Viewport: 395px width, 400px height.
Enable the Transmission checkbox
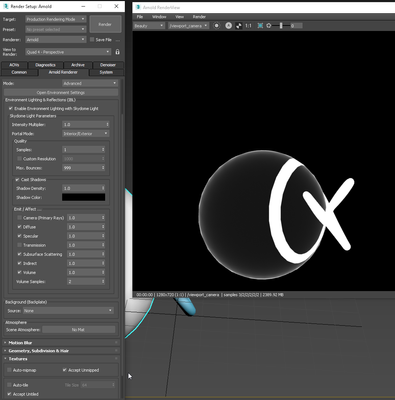19,245
